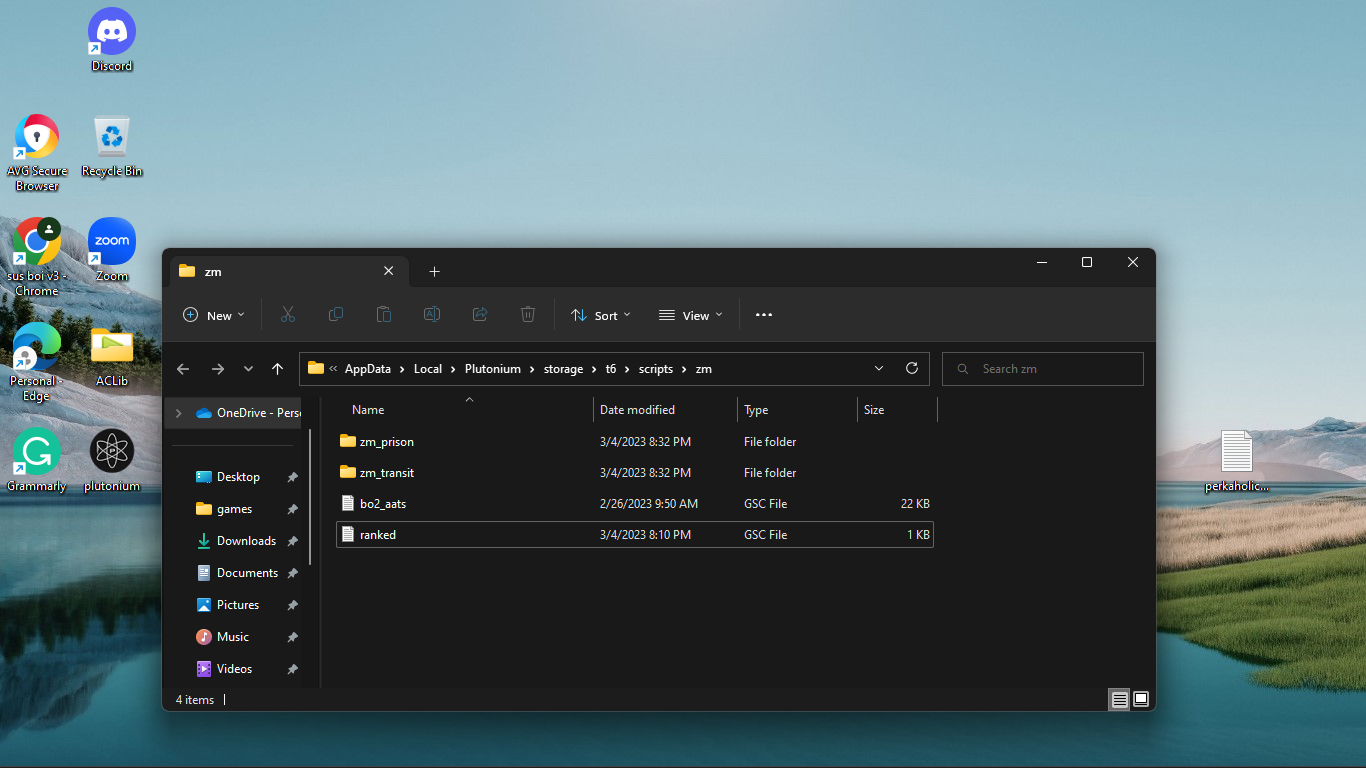Select the sus boi v3 Chrome shortcut
1366x768 pixels.
(x=37, y=257)
